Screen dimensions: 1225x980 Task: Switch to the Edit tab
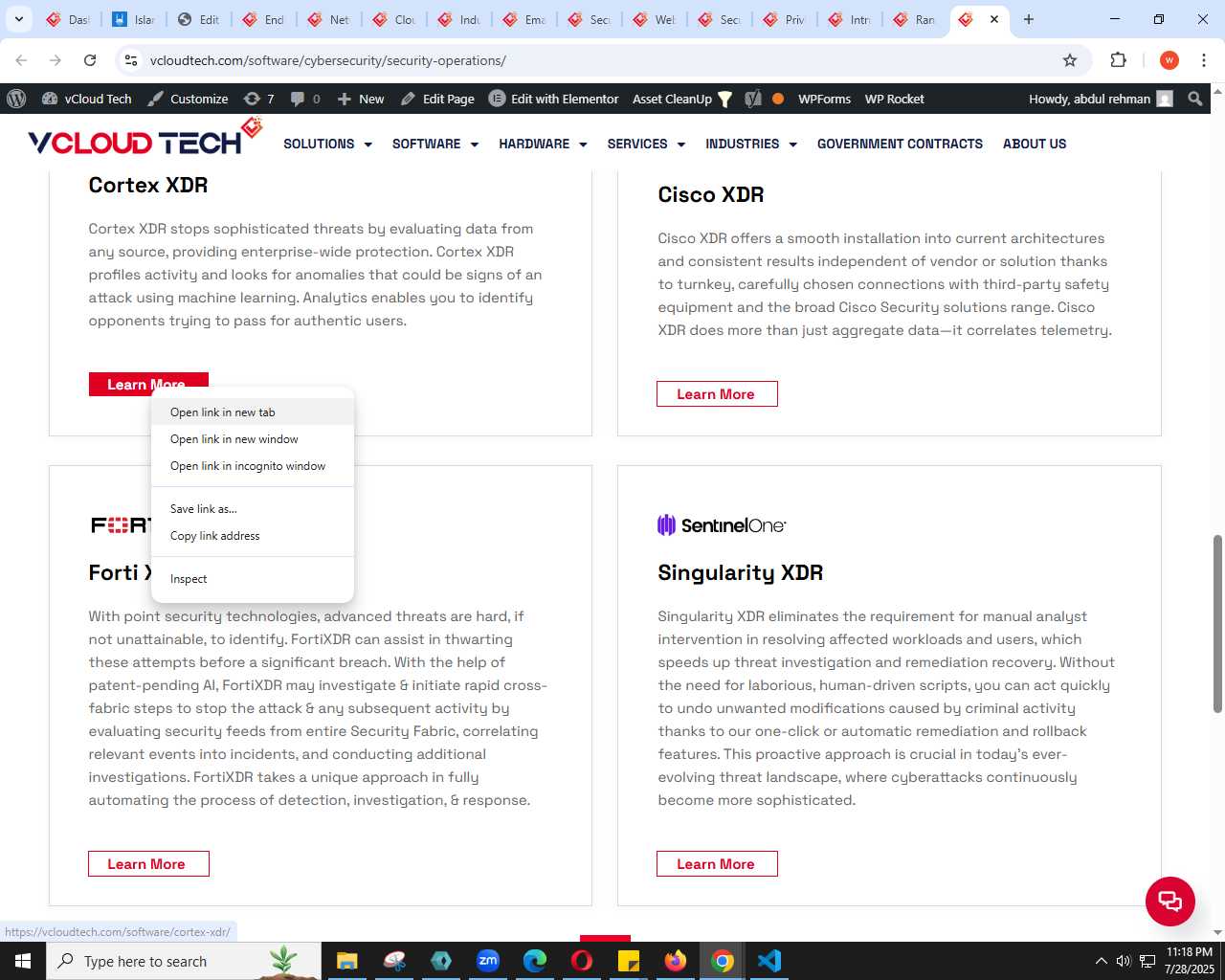198,19
